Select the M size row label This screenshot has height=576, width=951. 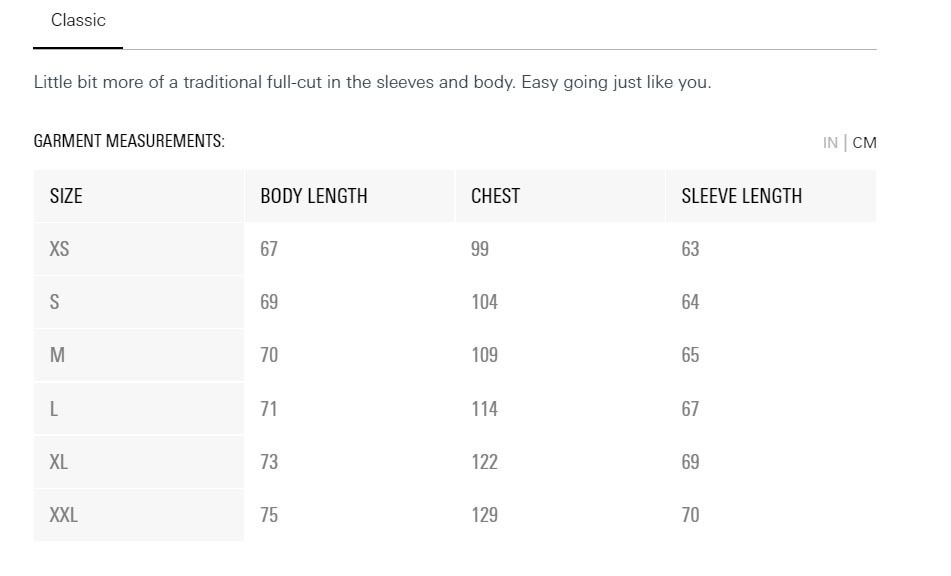click(x=57, y=355)
